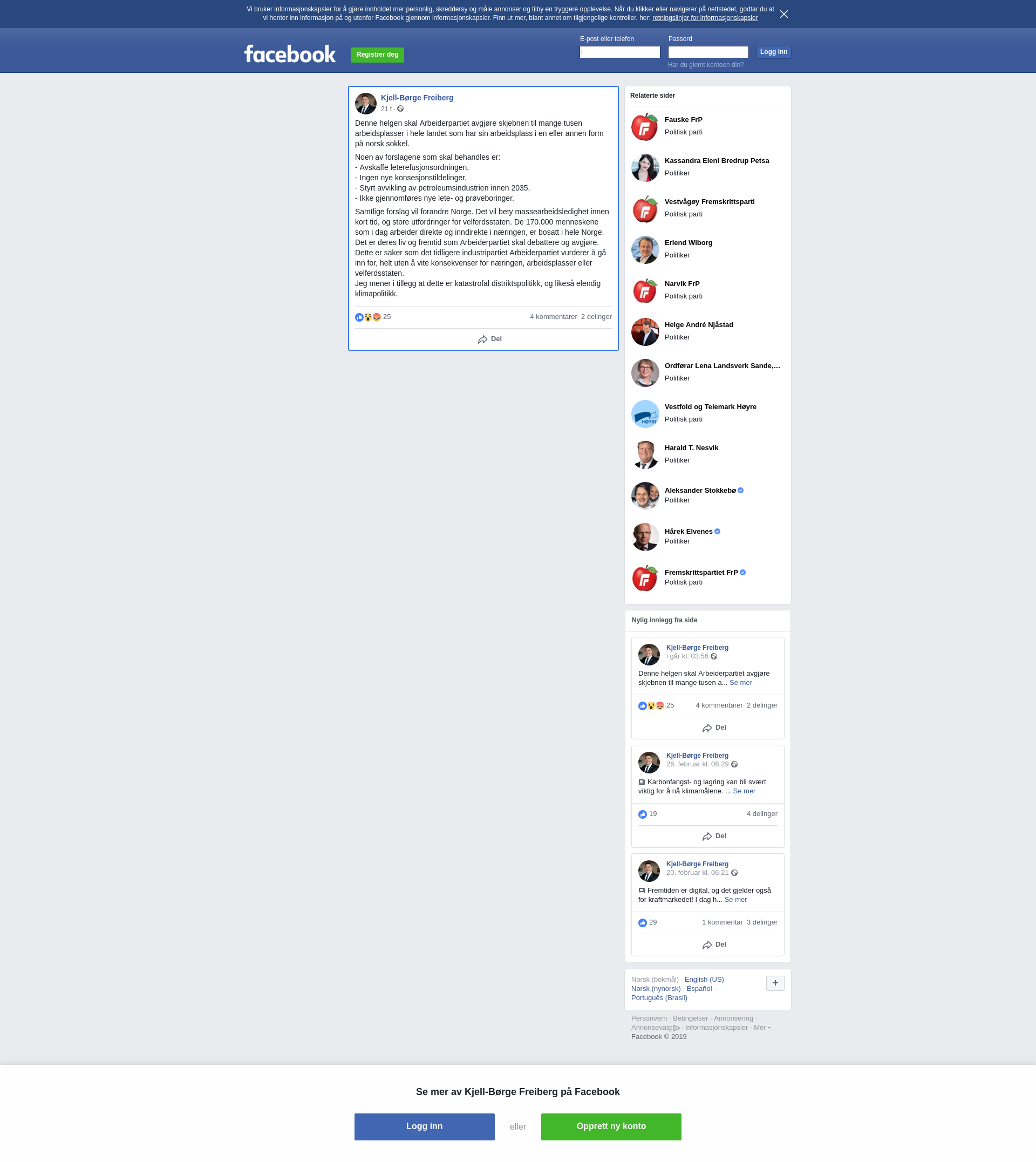
Task: Open the 21 t timestamp of main post
Action: click(386, 108)
